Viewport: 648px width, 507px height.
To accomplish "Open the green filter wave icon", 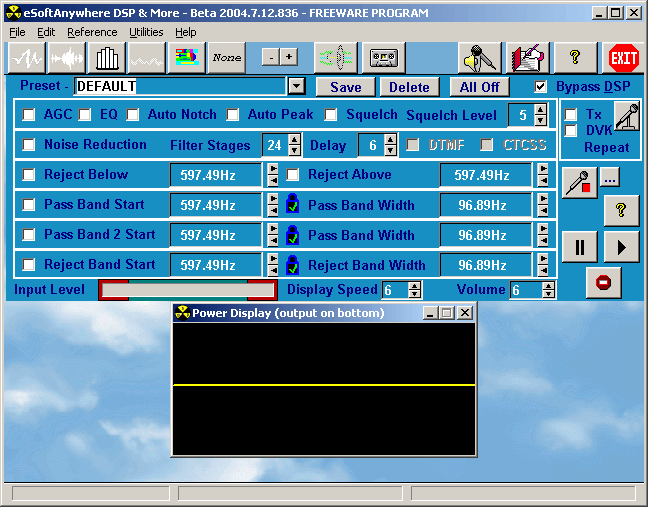I will pos(336,58).
